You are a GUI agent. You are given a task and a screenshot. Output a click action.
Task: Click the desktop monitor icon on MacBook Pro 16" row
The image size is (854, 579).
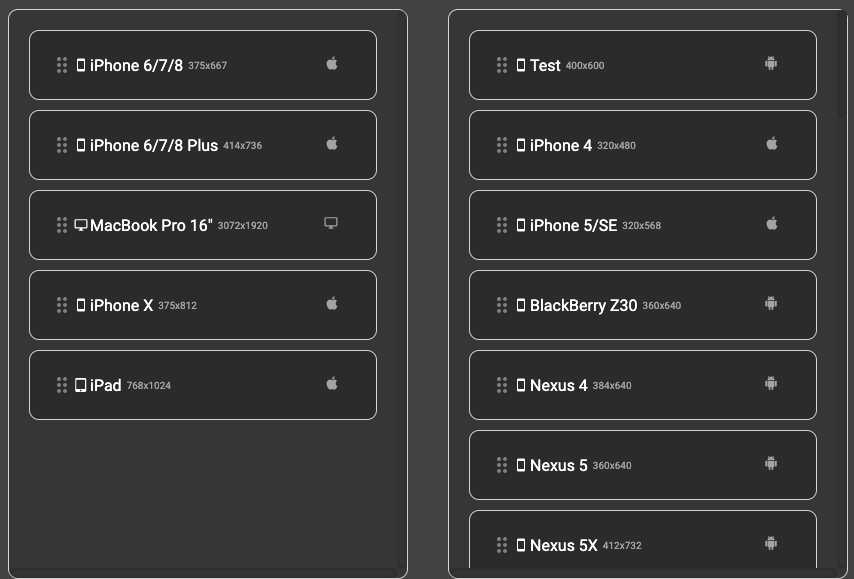tap(331, 223)
